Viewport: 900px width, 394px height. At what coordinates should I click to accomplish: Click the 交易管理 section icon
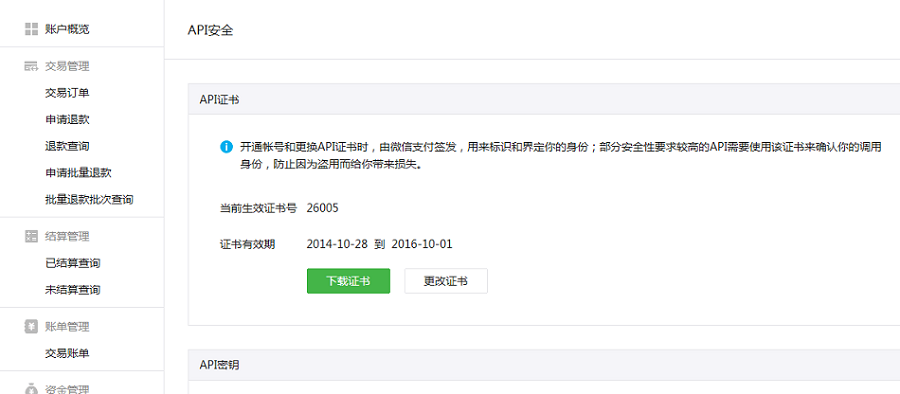pyautogui.click(x=31, y=67)
